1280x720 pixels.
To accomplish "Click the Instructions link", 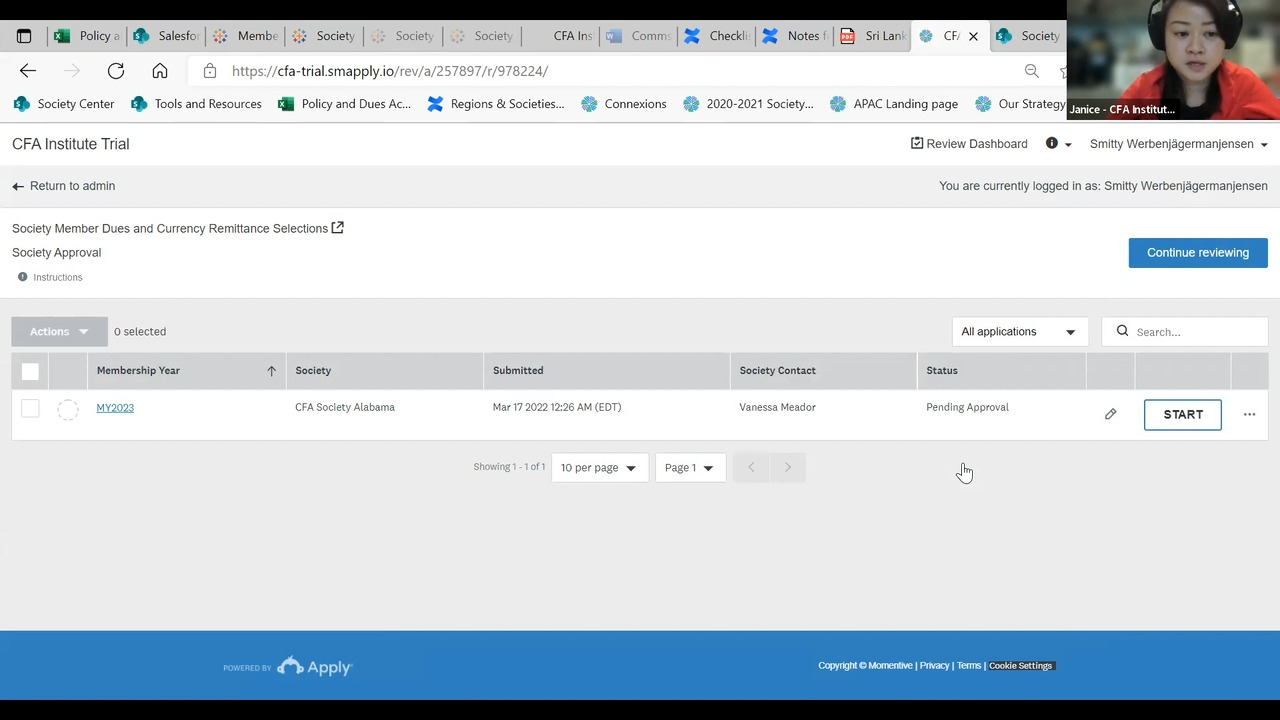I will [x=58, y=277].
